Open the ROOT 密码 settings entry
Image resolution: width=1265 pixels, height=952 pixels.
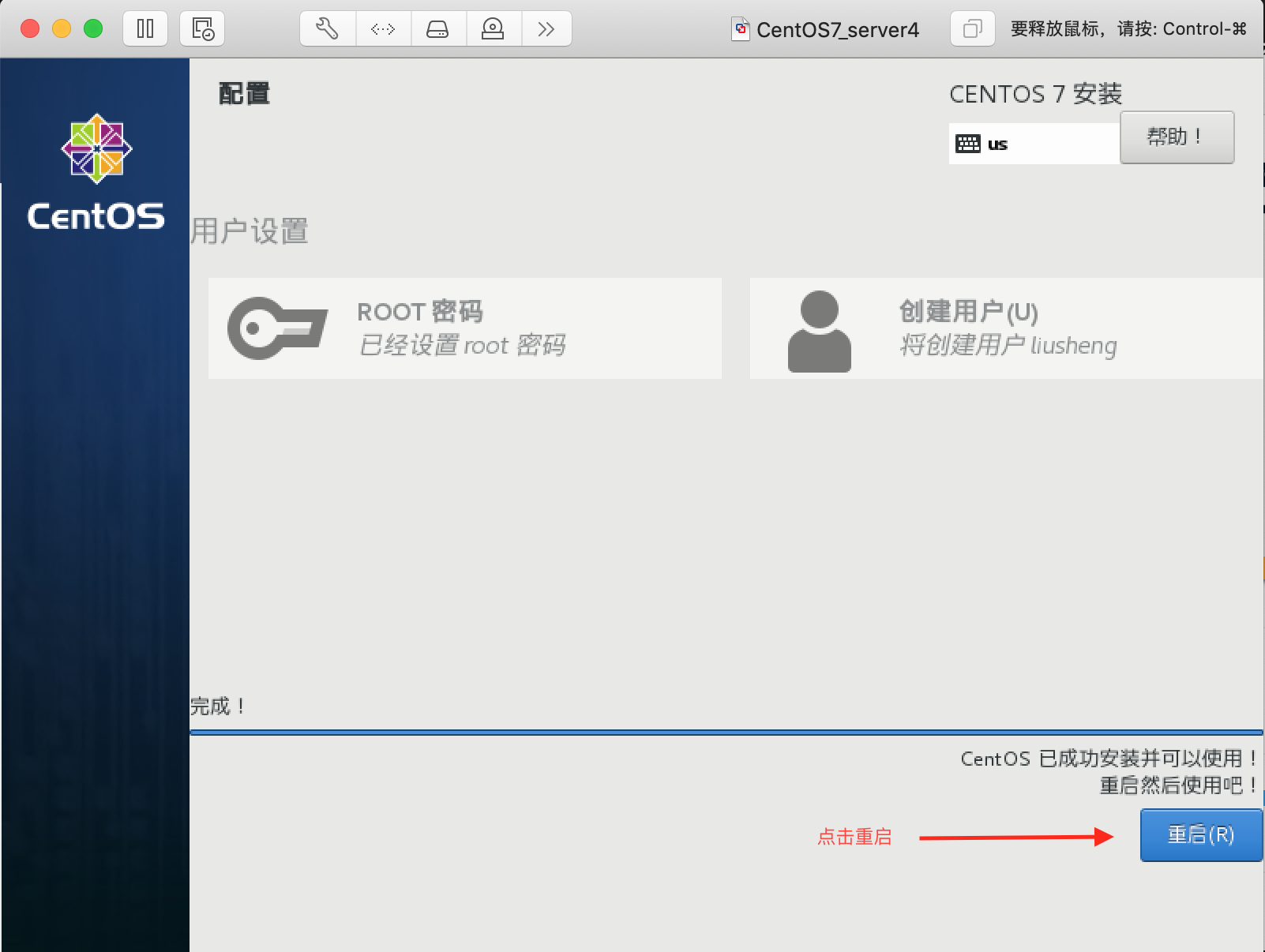[x=465, y=328]
